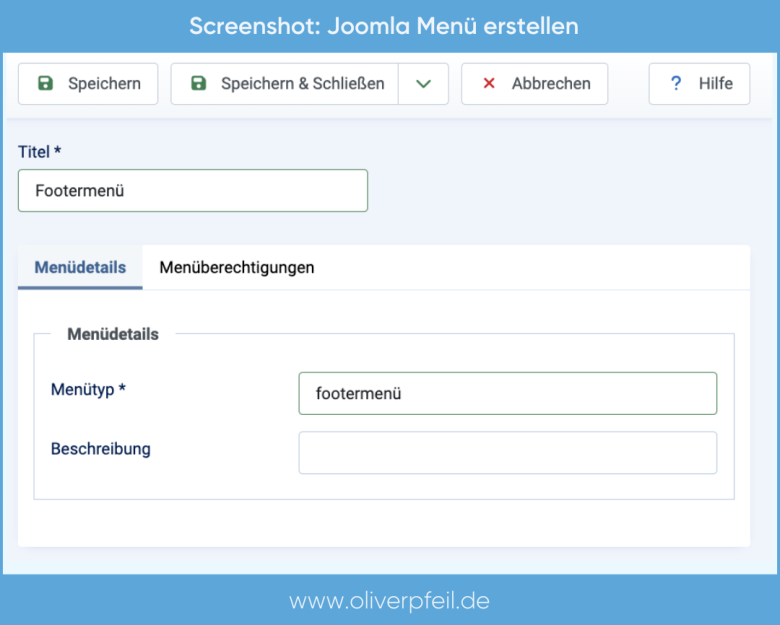Cancel with the Abbrechen button
The height and width of the screenshot is (625, 780).
[534, 84]
